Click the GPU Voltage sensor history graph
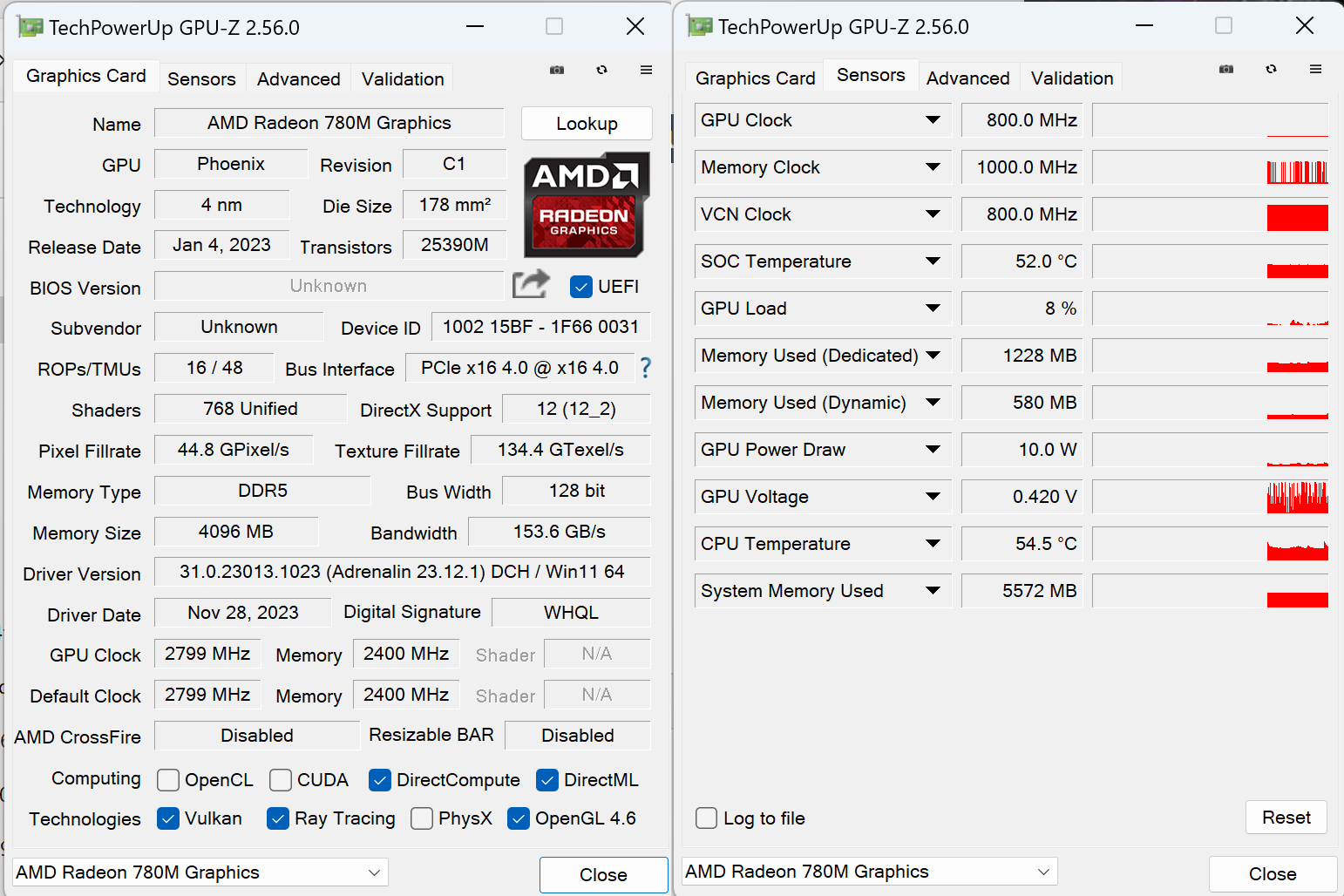1344x896 pixels. coord(1210,496)
